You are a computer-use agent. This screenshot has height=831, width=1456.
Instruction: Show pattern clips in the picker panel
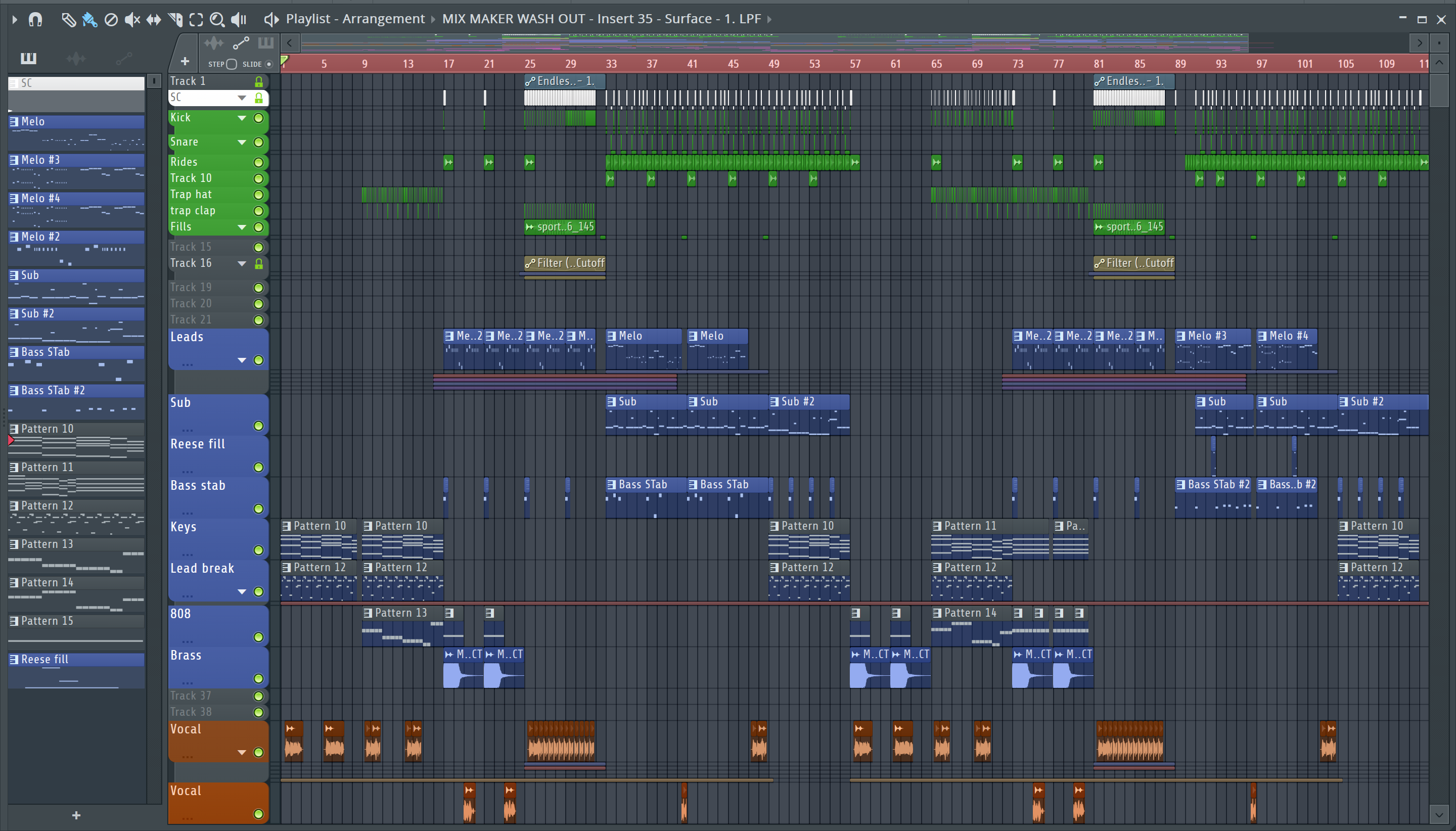tap(28, 58)
